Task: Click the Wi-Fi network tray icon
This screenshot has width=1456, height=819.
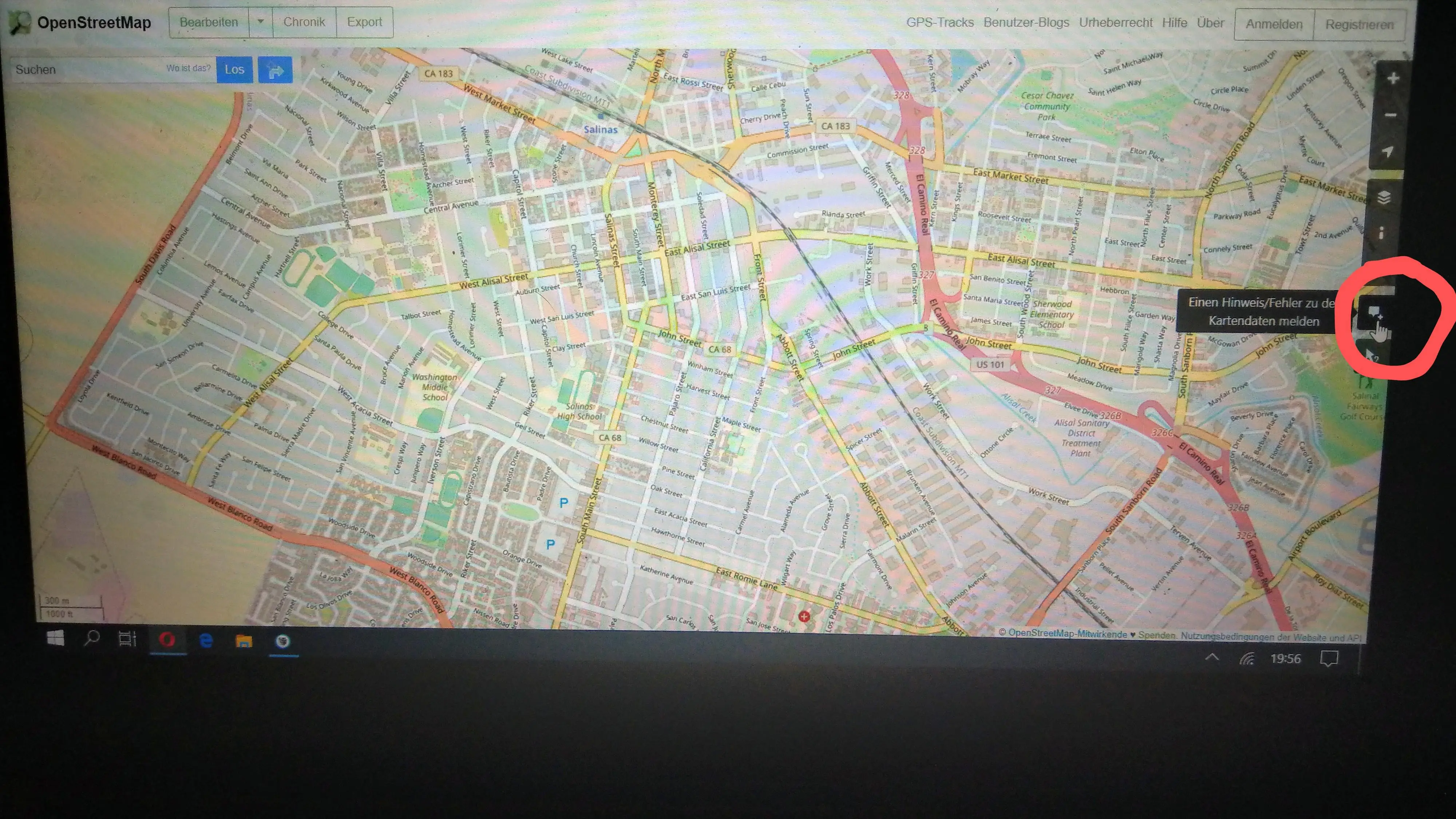Action: pos(1246,658)
